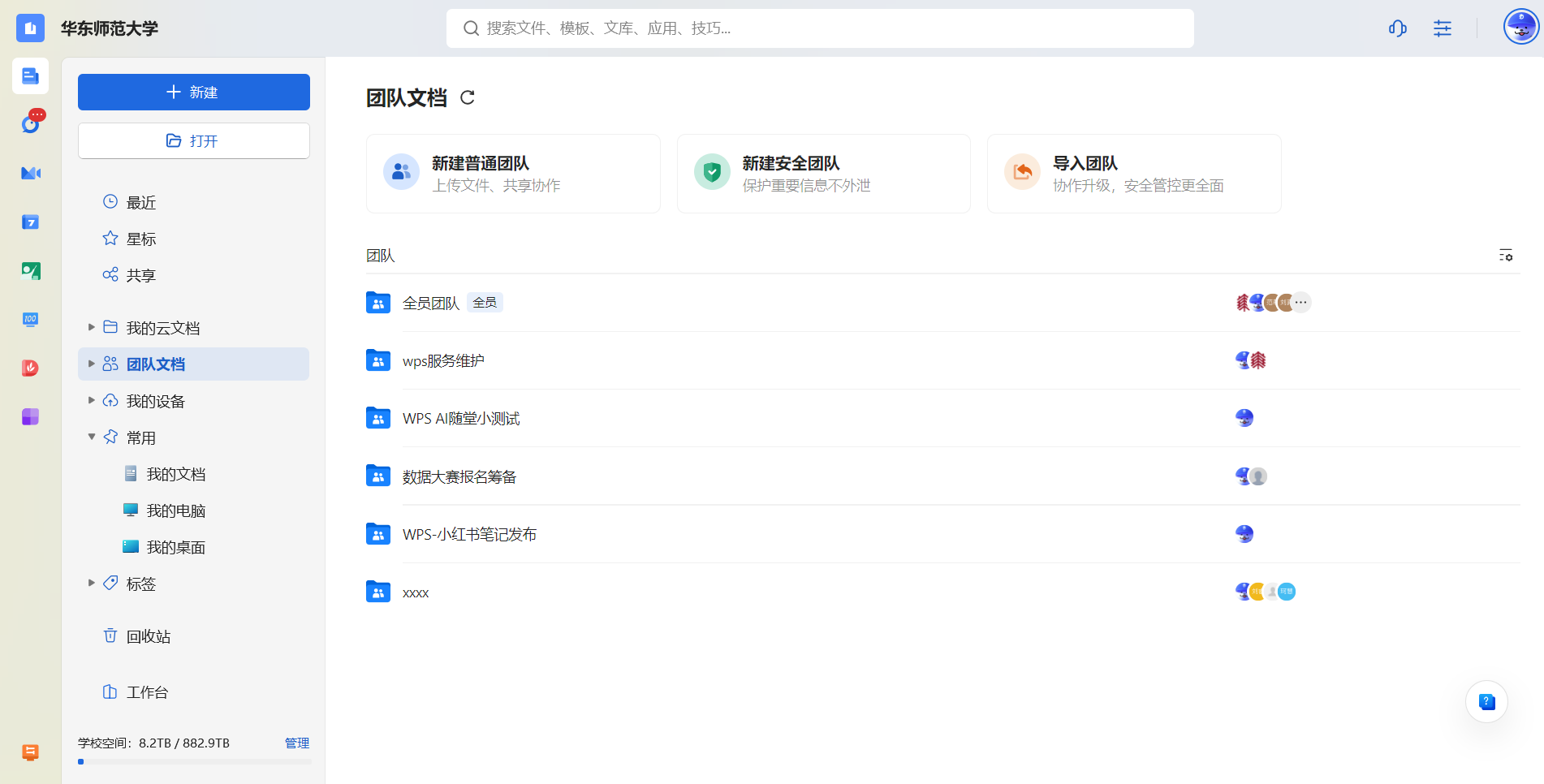Expand the 标签 tree node

(x=92, y=583)
